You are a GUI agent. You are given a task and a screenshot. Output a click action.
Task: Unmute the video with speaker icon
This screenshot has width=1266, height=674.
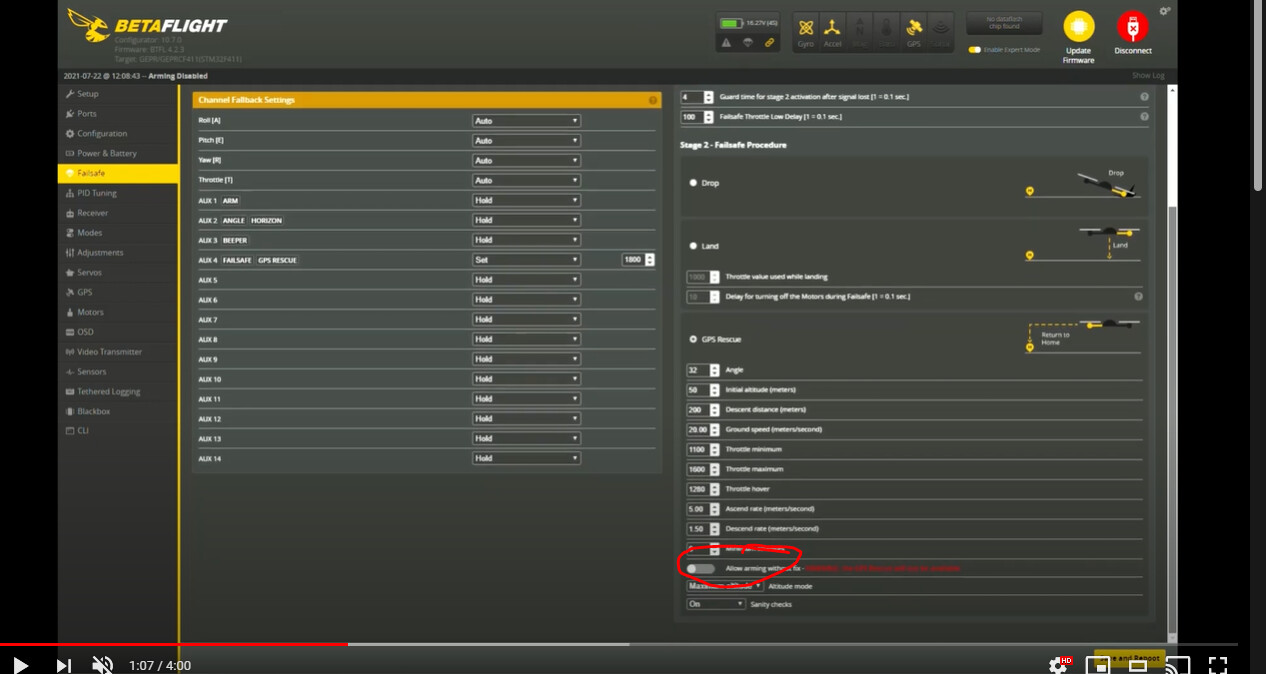[x=102, y=665]
